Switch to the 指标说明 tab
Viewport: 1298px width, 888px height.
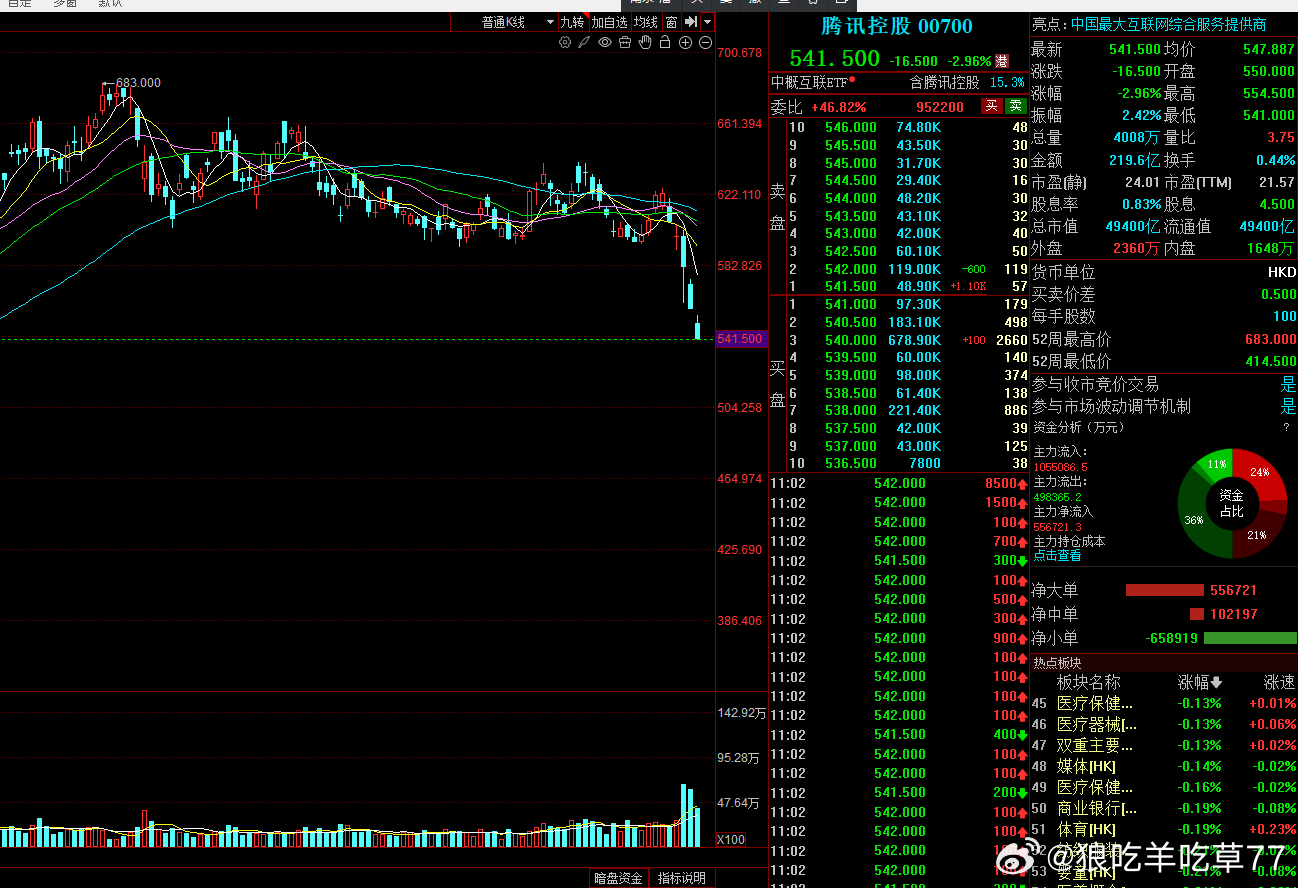(681, 878)
